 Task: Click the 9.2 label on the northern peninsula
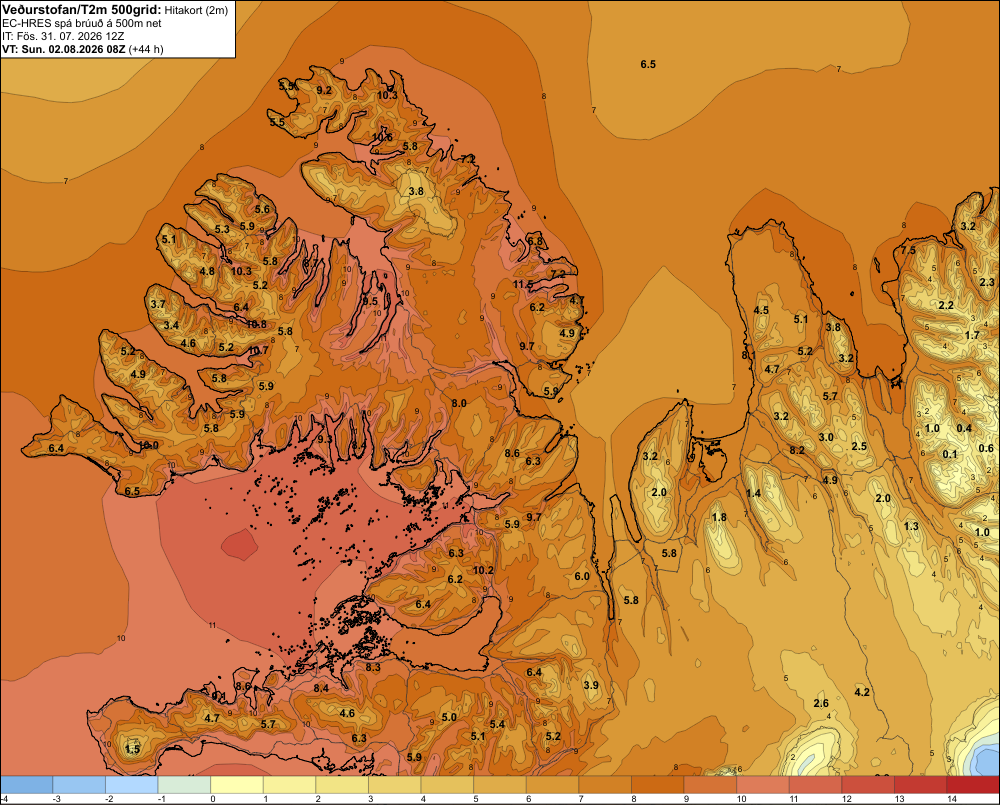[324, 91]
